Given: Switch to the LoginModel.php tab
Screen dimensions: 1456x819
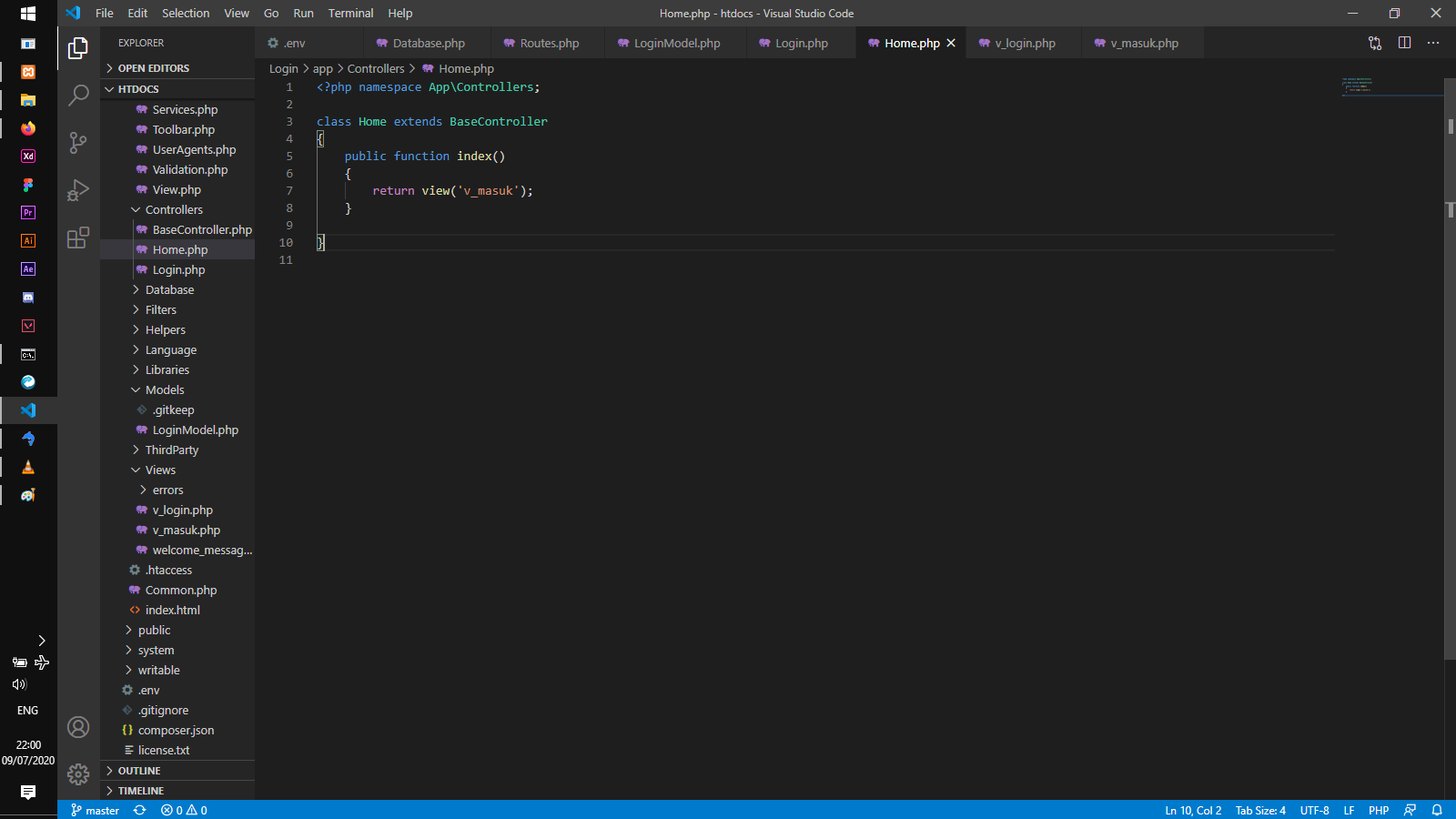Looking at the screenshot, I should 674,43.
